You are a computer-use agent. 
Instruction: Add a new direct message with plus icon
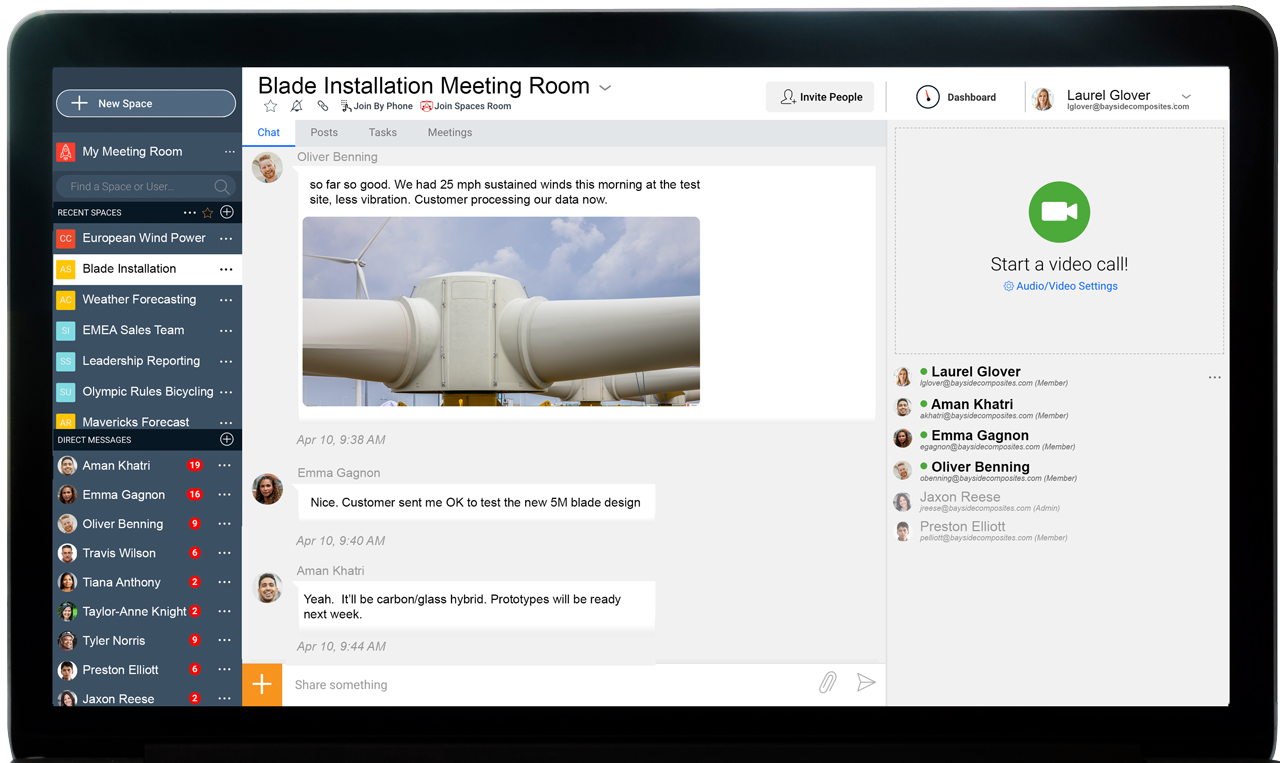[227, 440]
